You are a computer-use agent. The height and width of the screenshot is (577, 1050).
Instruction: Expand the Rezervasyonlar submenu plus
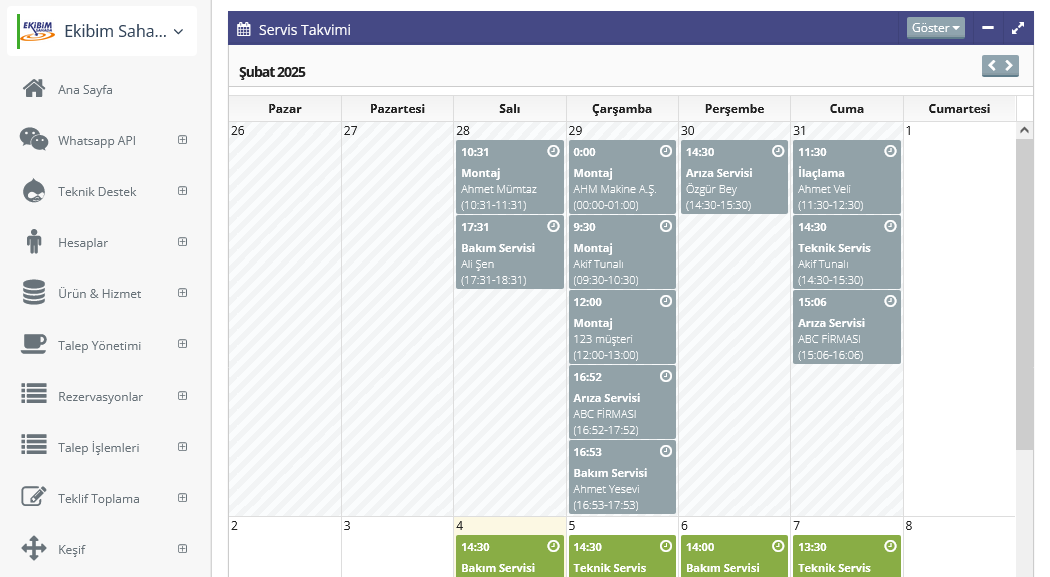point(183,396)
